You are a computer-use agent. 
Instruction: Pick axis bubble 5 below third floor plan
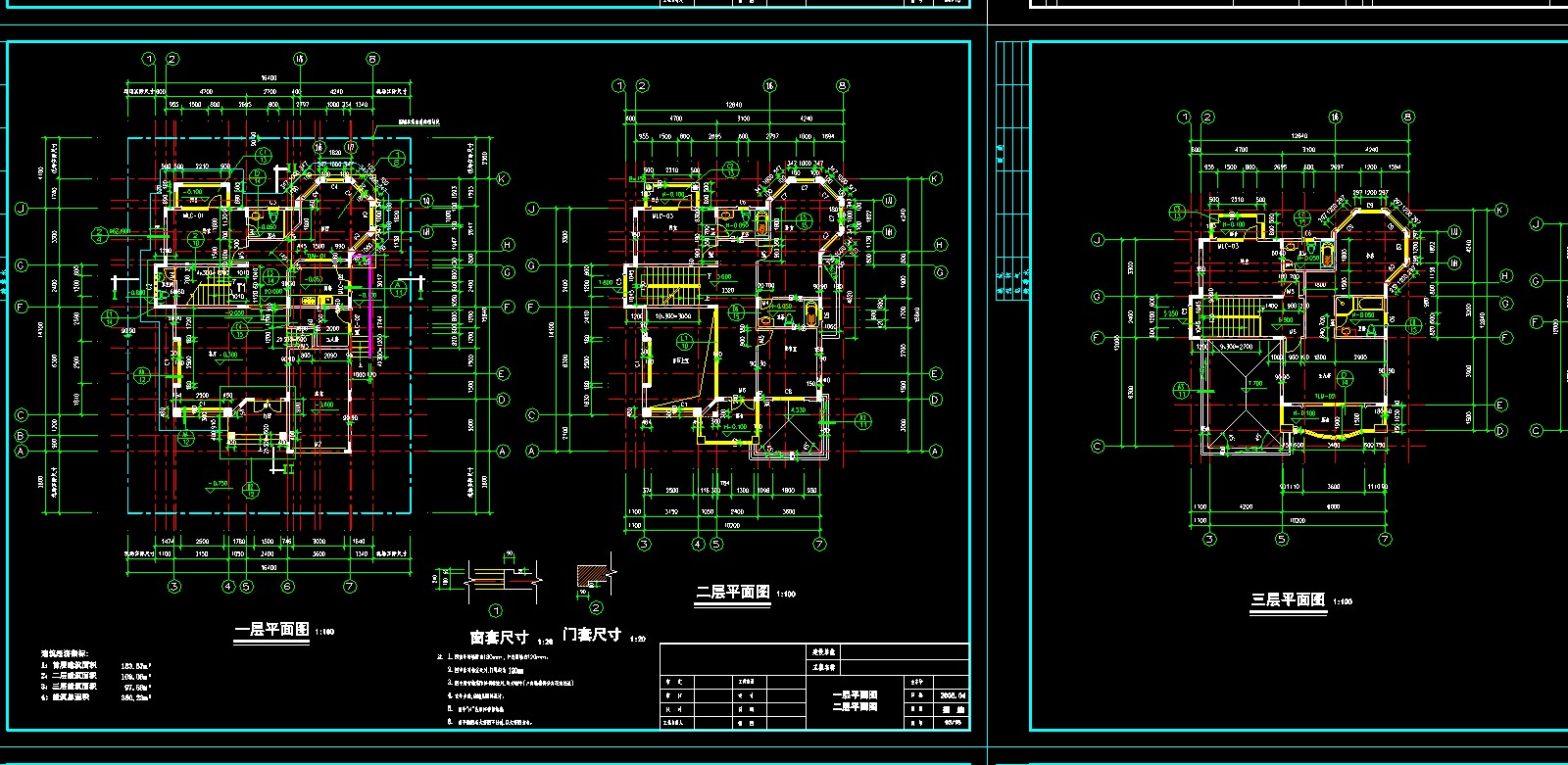point(1281,539)
